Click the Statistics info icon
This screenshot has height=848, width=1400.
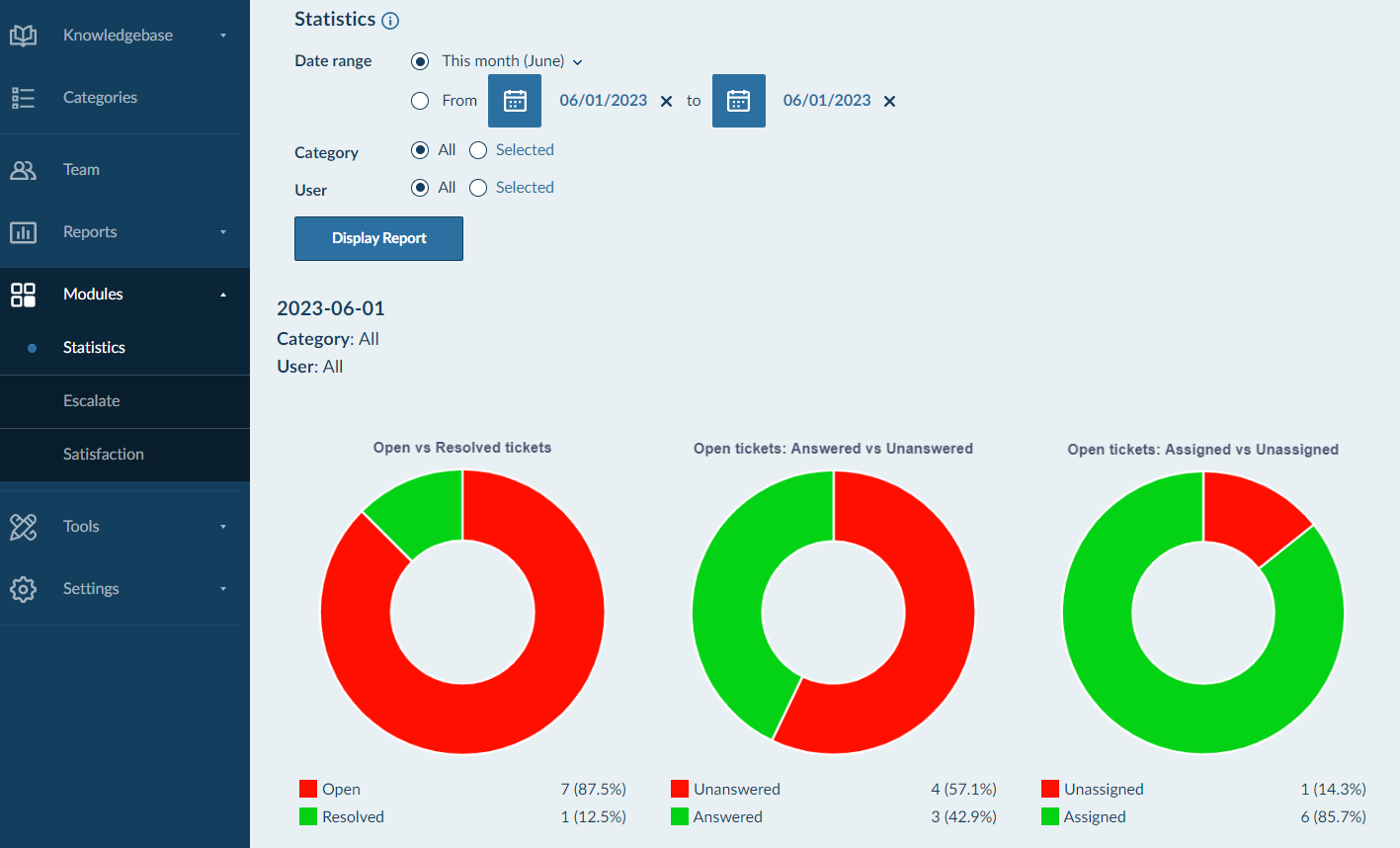(x=390, y=21)
